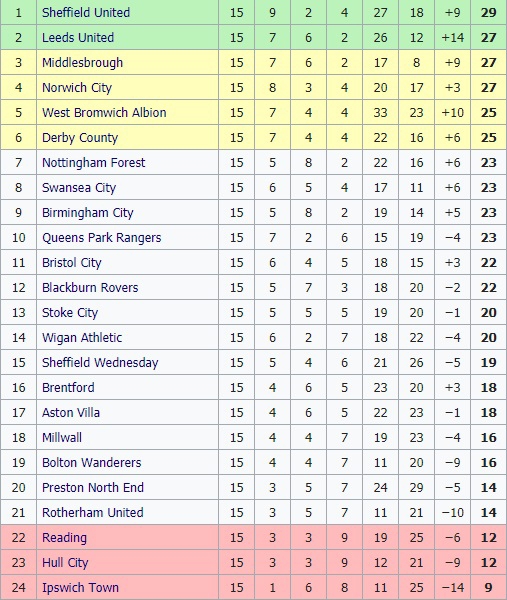Open the Leeds United team link

78,37
